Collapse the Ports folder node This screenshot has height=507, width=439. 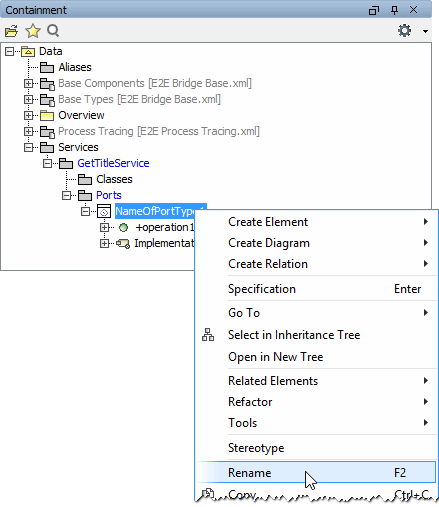67,195
